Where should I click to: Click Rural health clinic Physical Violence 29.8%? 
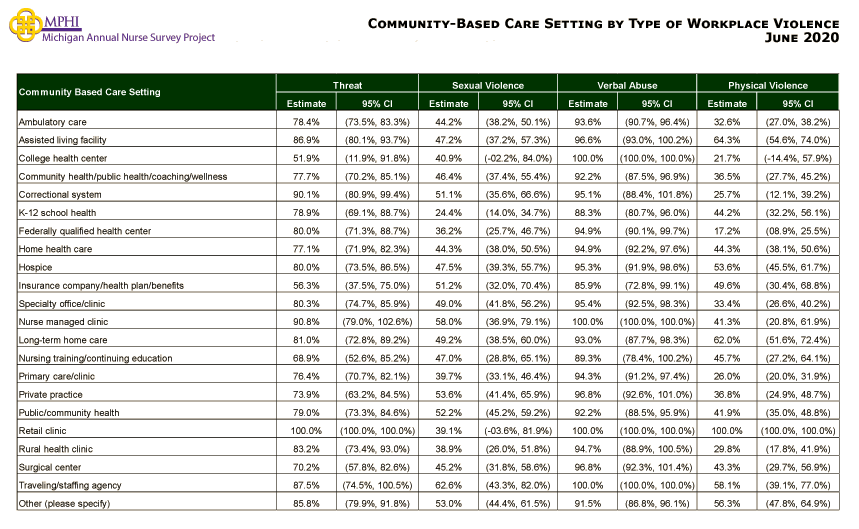point(727,449)
